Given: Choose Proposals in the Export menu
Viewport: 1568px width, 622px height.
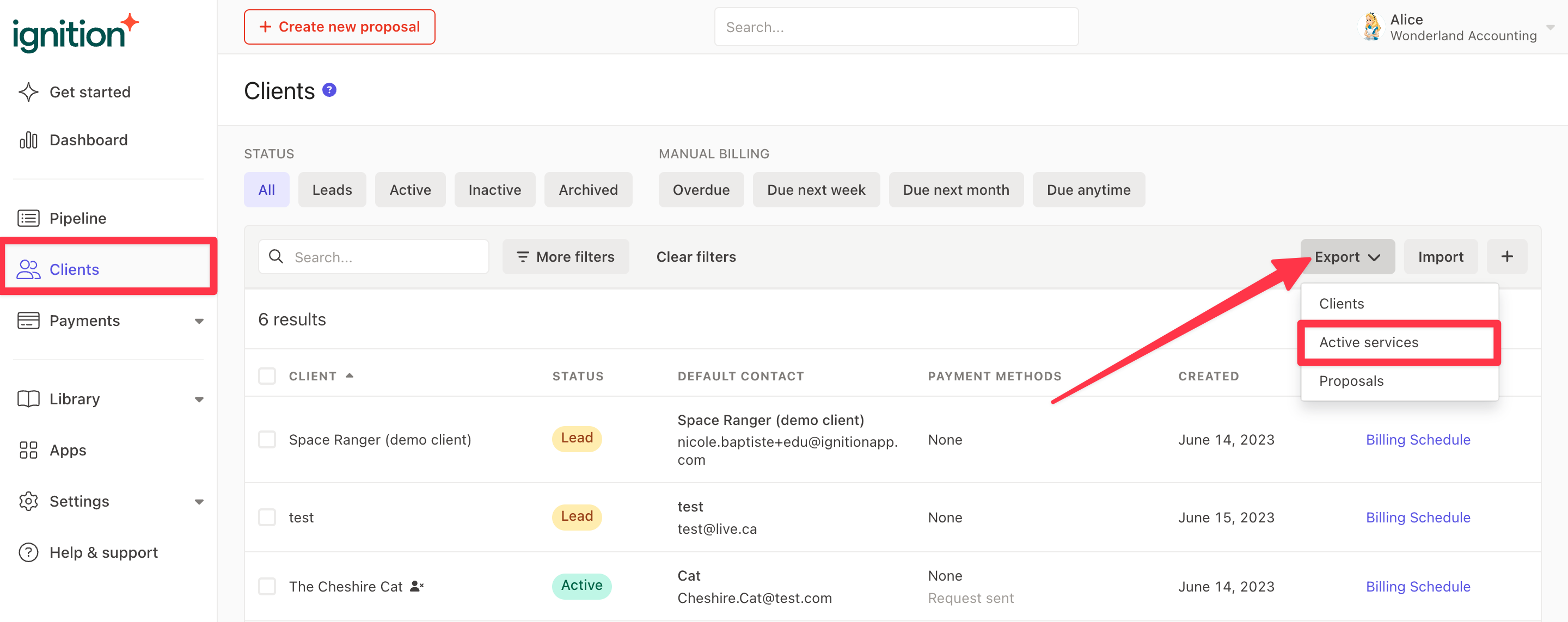Looking at the screenshot, I should click(1399, 381).
